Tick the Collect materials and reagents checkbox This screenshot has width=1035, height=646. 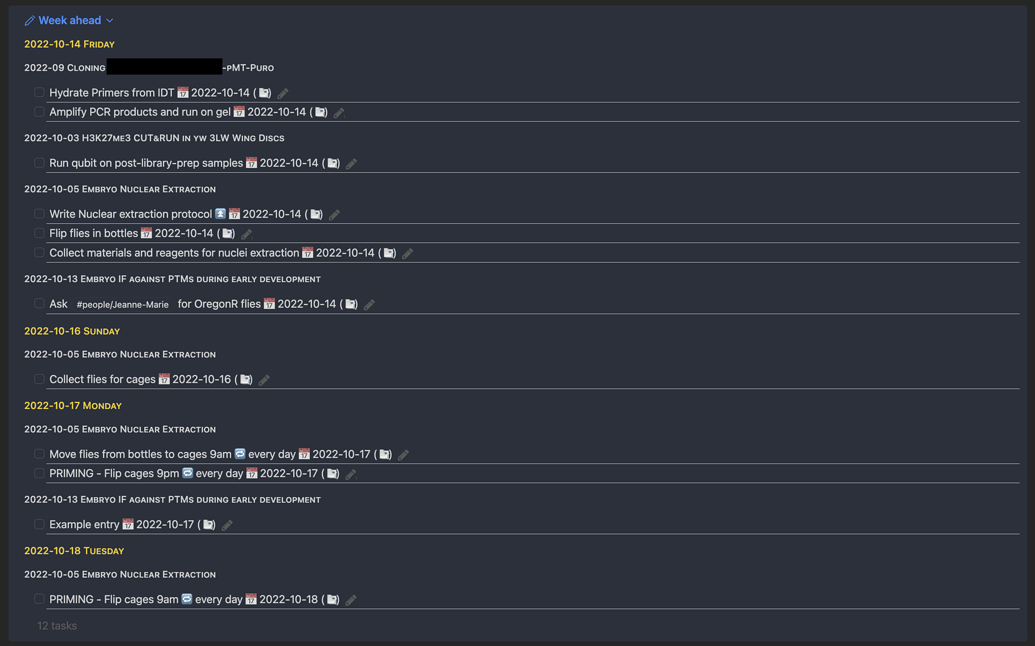[x=39, y=253]
